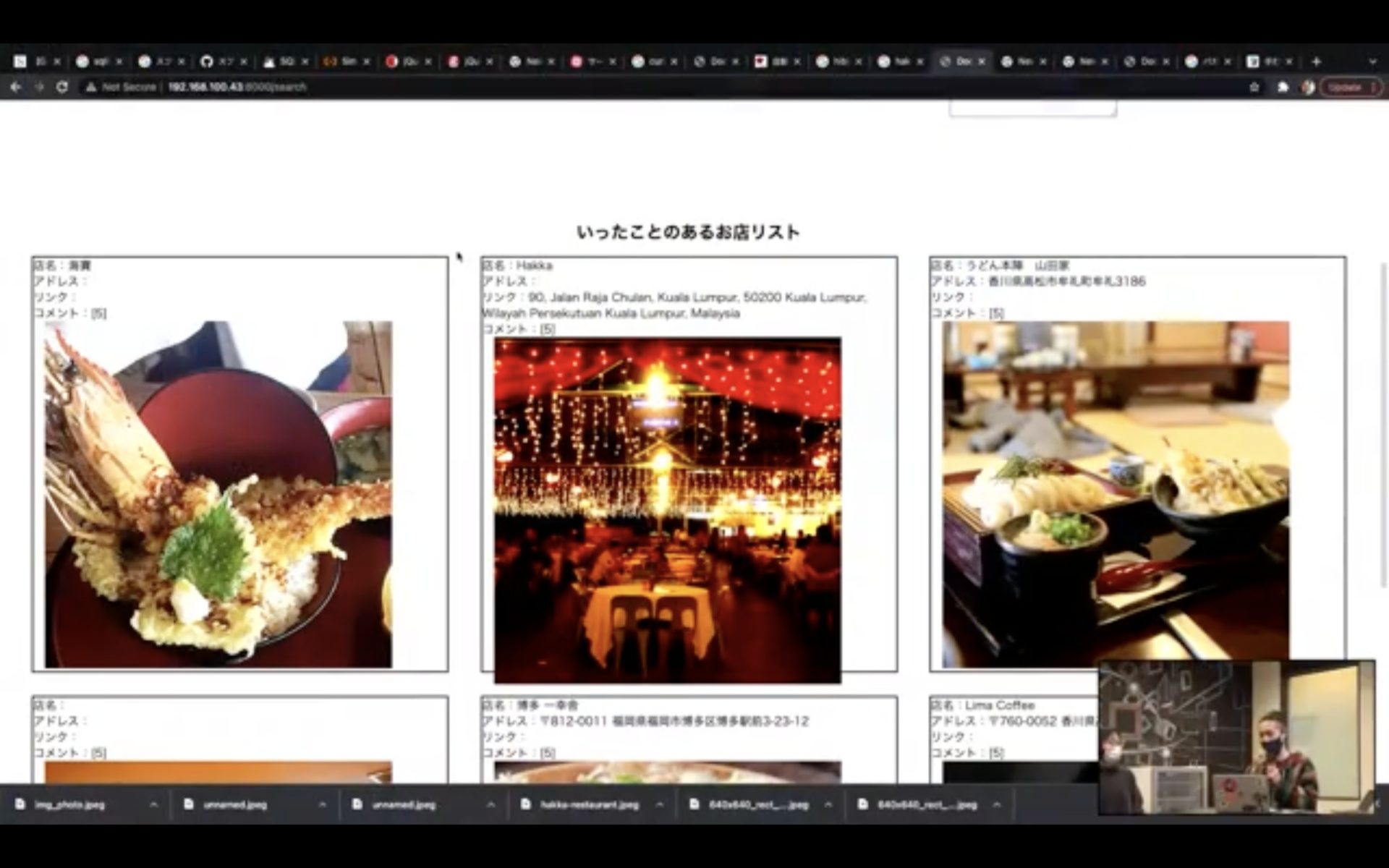The width and height of the screenshot is (1389, 868).
Task: Click the Hakka restaurant night photo
Action: (x=667, y=510)
